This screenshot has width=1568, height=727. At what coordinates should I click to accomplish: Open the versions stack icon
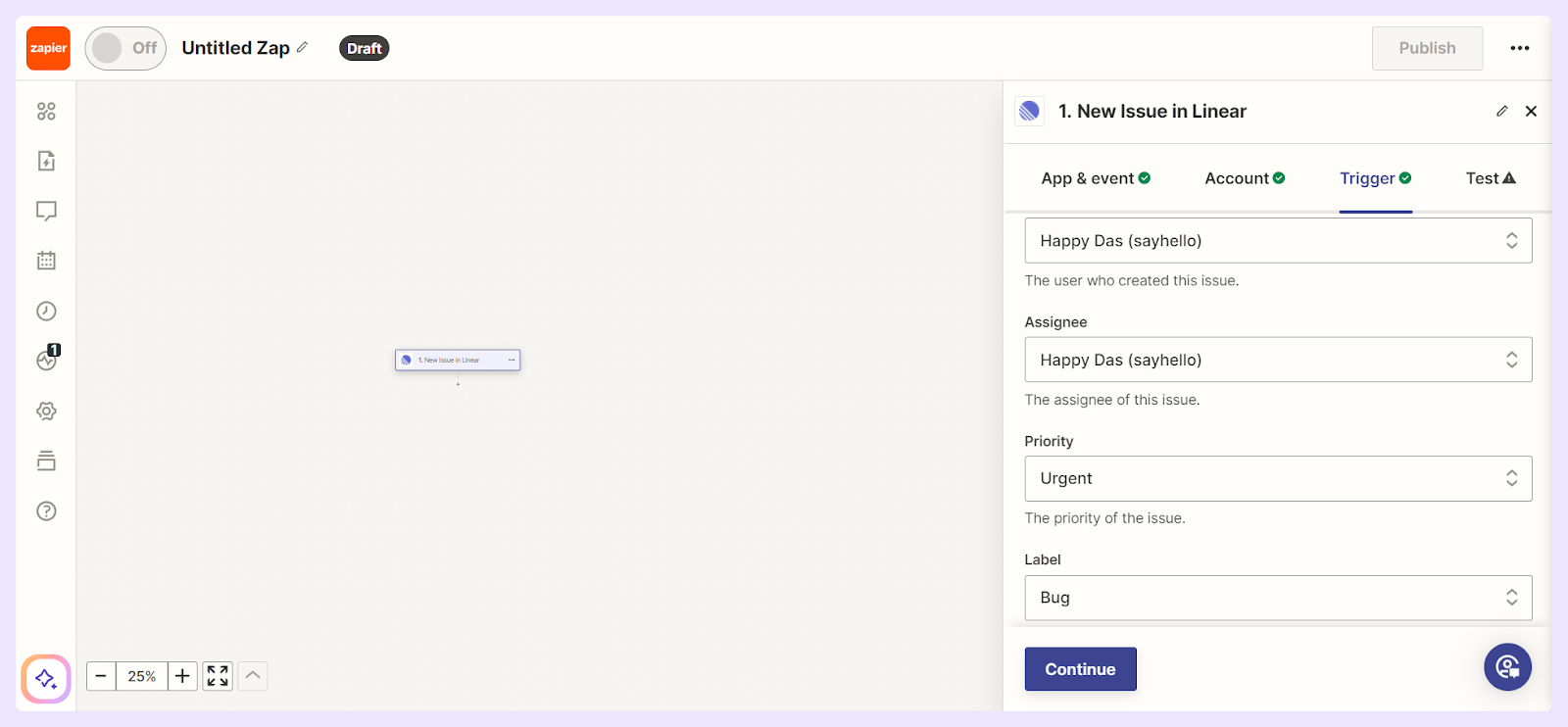pyautogui.click(x=46, y=460)
